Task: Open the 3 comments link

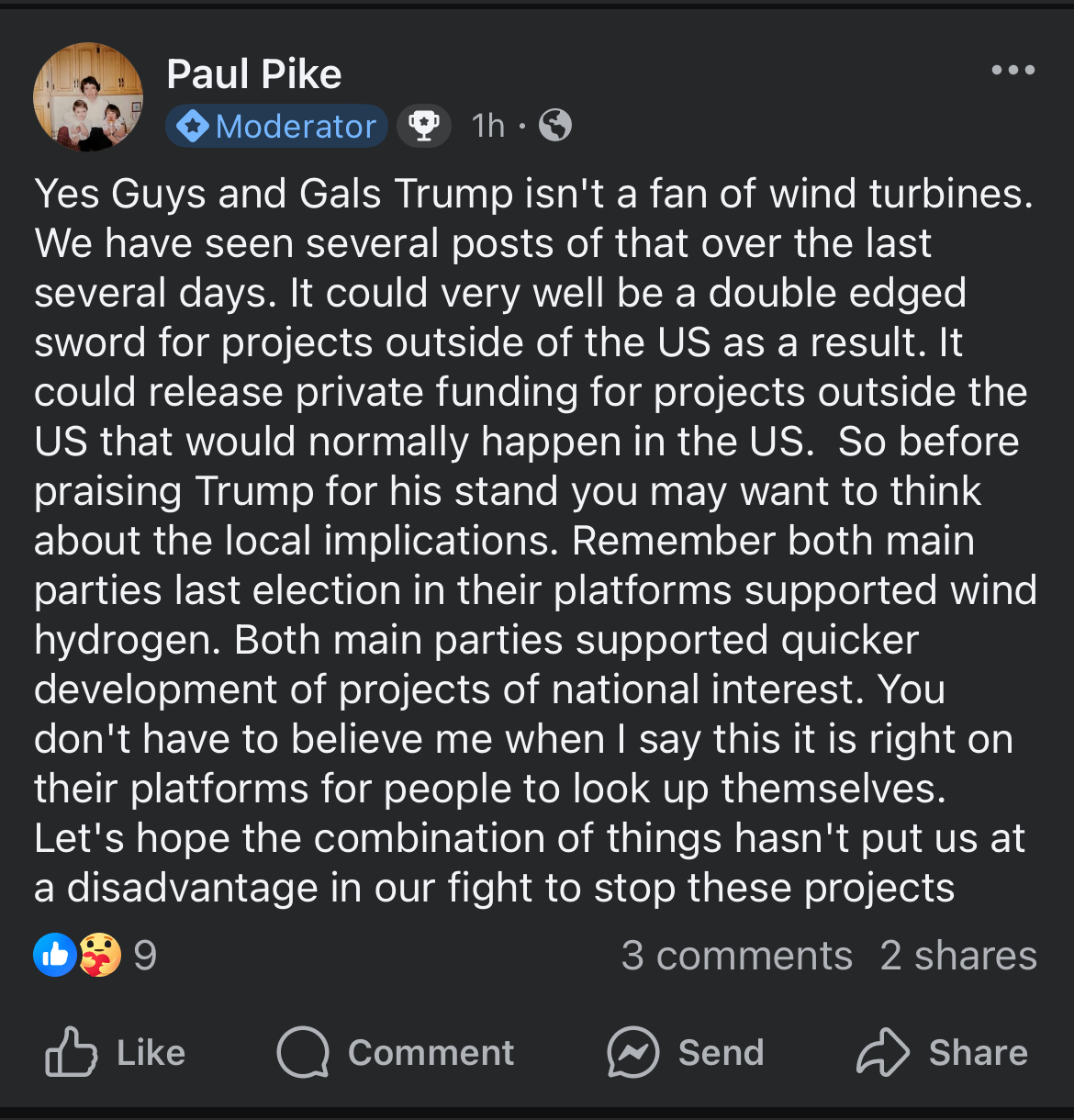Action: point(736,956)
